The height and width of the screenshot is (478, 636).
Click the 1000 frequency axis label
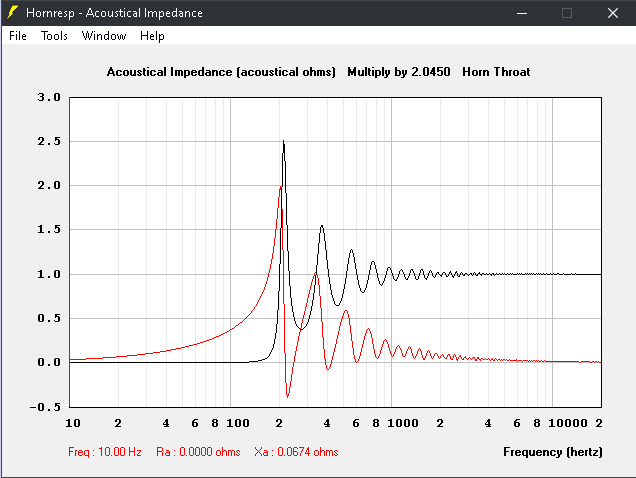tap(402, 423)
